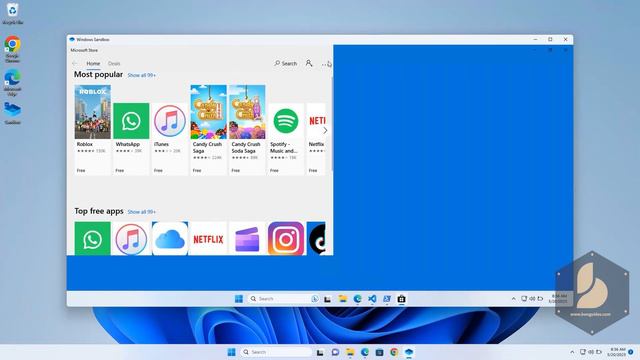Show next apps with the Most popular arrow

point(325,131)
